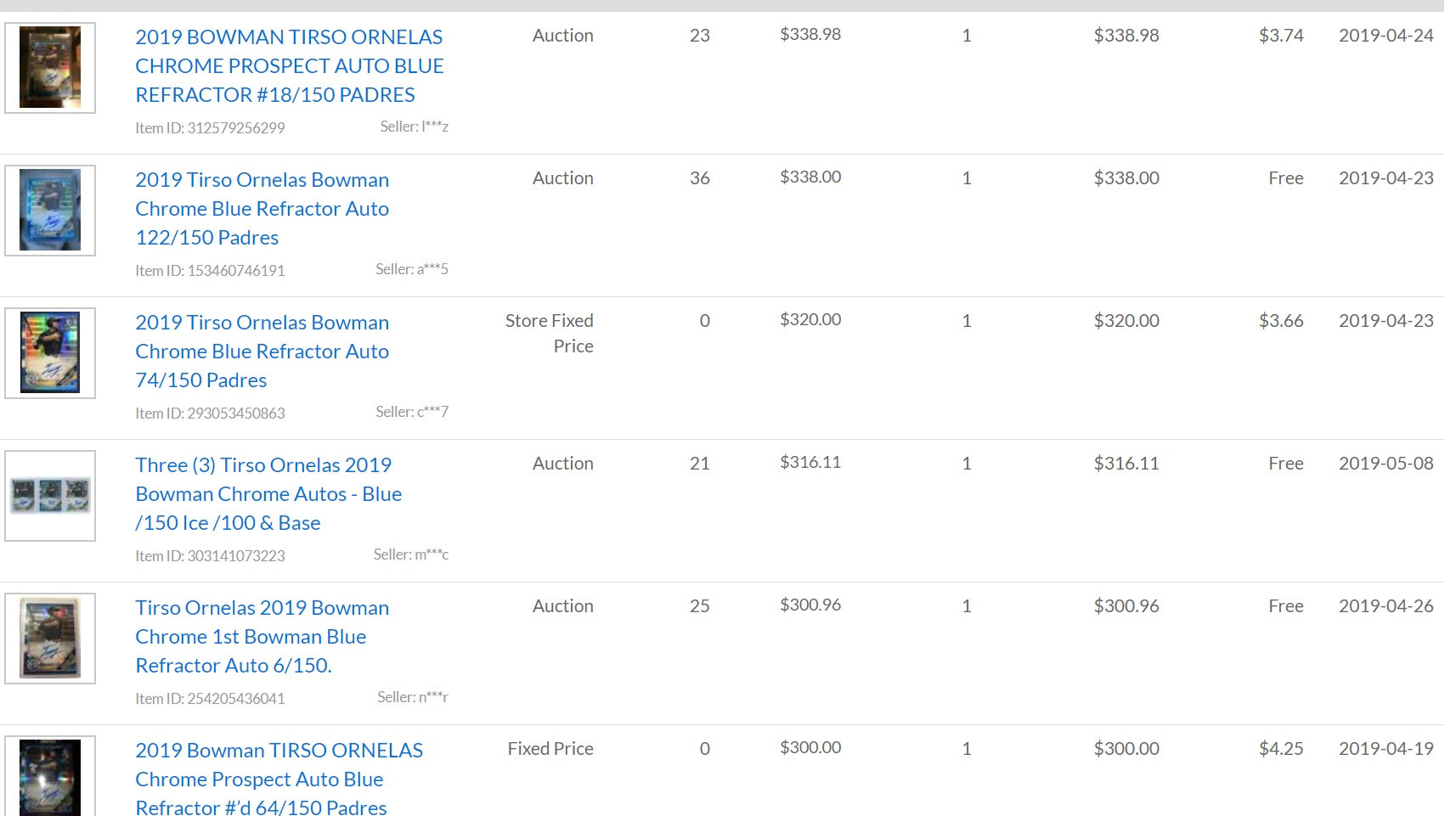Open the Blue Refractor Auto 122/150 Padres listing
Screen dimensions: 1456x816
(262, 208)
